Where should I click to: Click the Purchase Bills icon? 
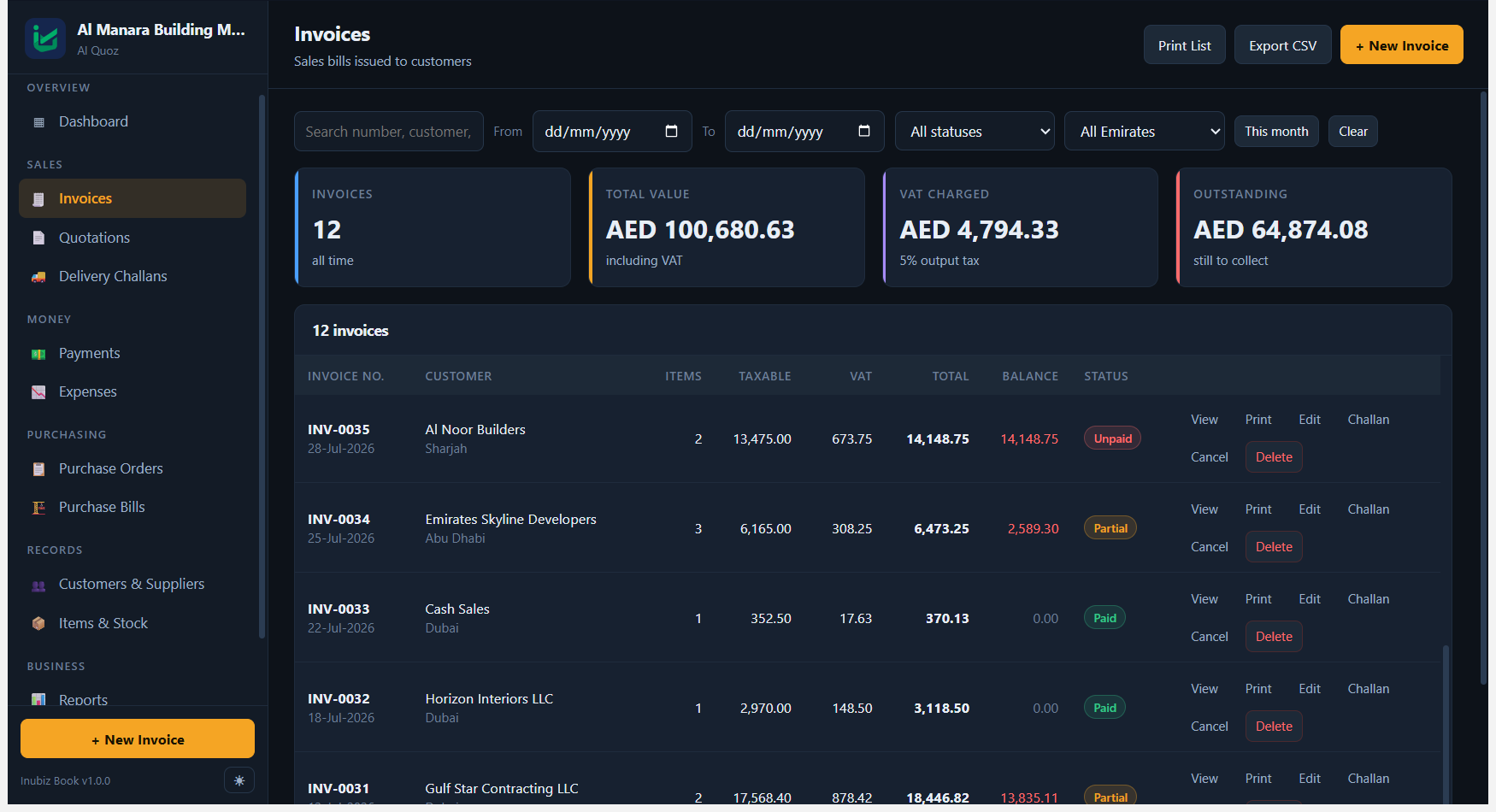coord(38,508)
